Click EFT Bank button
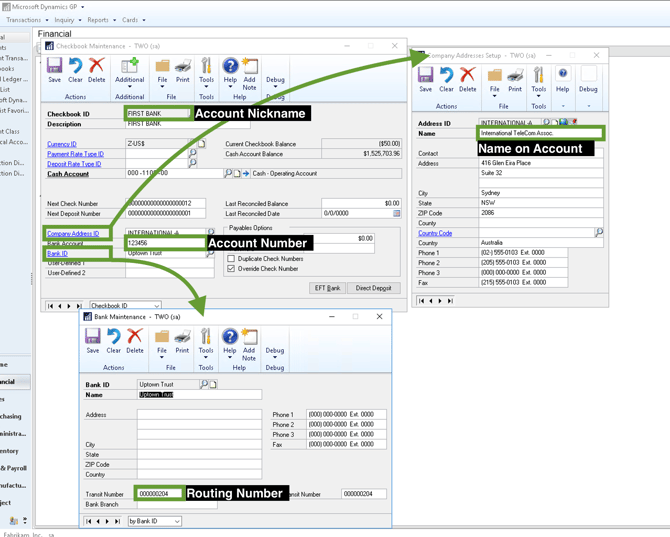Viewport: 670px width, 537px height. [327, 288]
